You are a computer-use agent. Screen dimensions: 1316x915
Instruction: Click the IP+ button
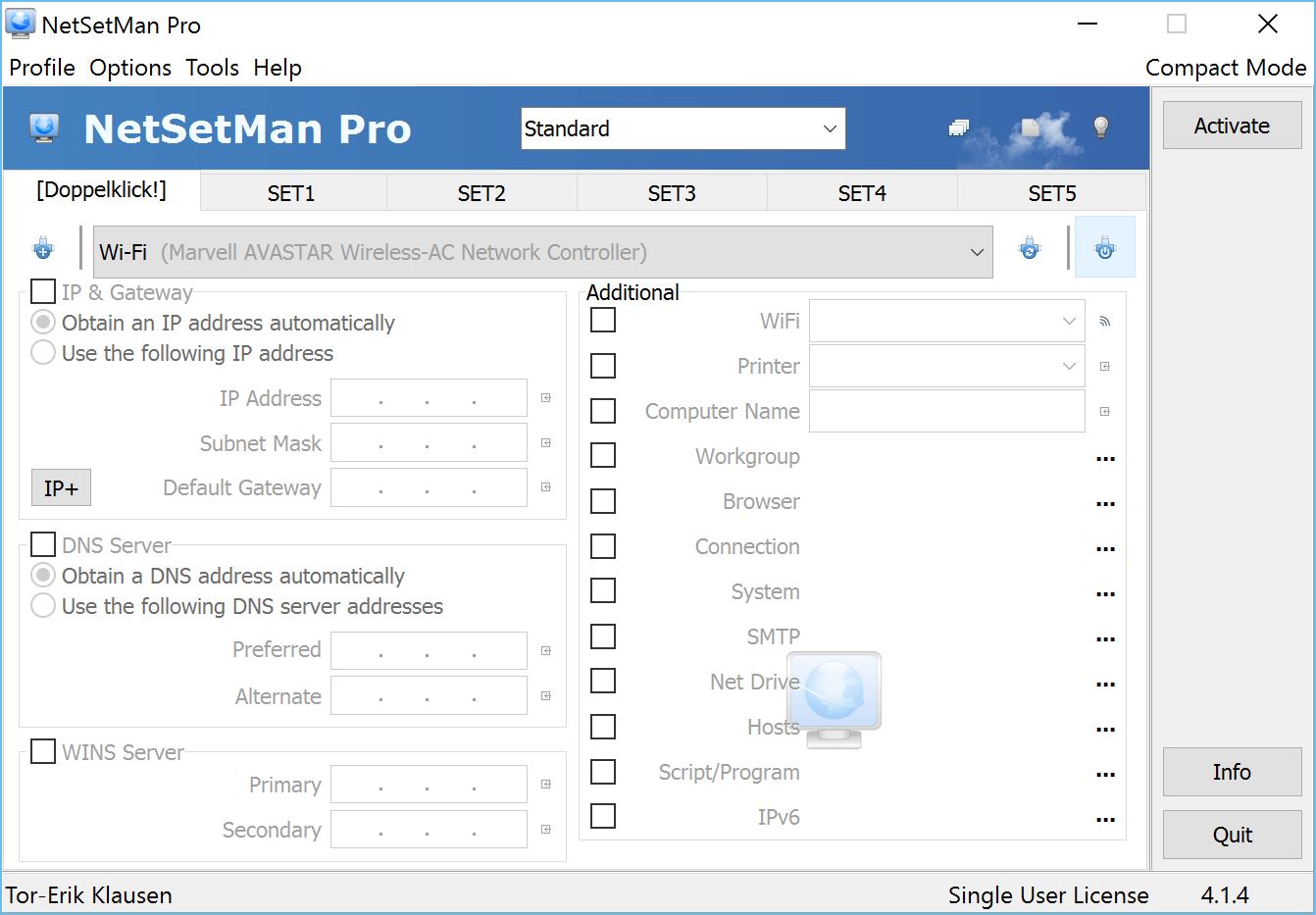61,487
